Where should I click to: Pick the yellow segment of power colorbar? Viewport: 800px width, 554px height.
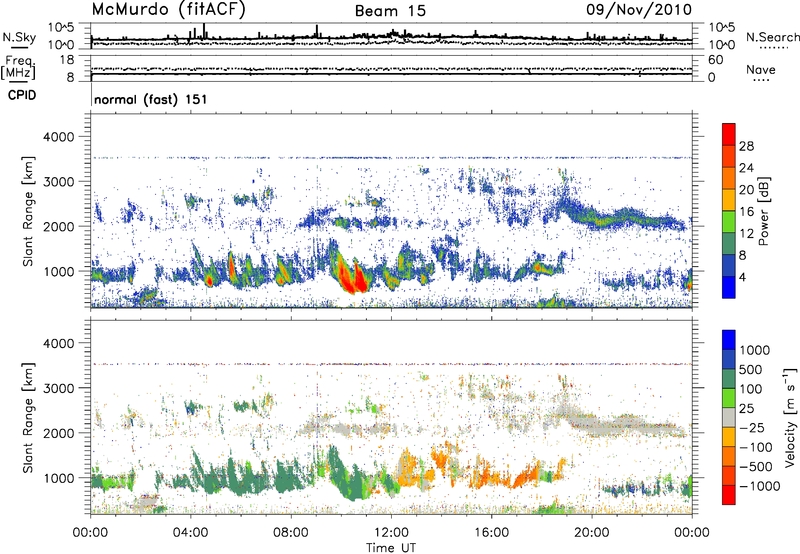(729, 200)
